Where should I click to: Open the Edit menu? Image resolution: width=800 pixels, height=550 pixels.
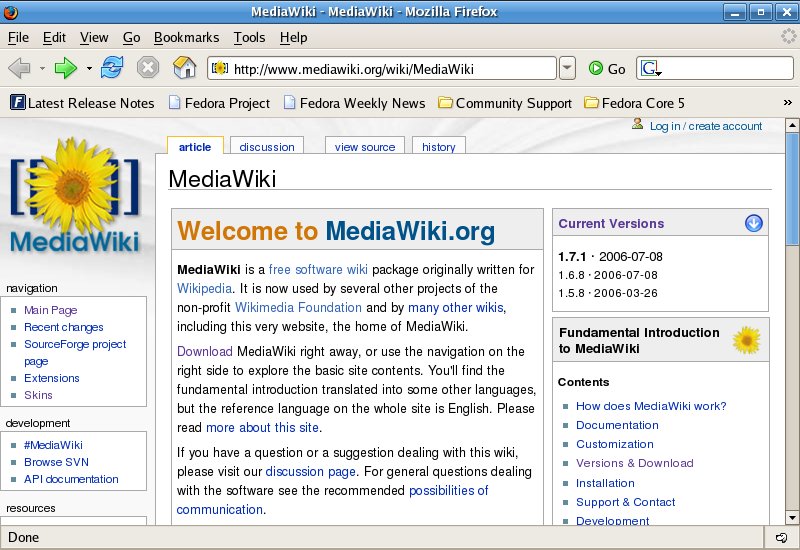[54, 37]
